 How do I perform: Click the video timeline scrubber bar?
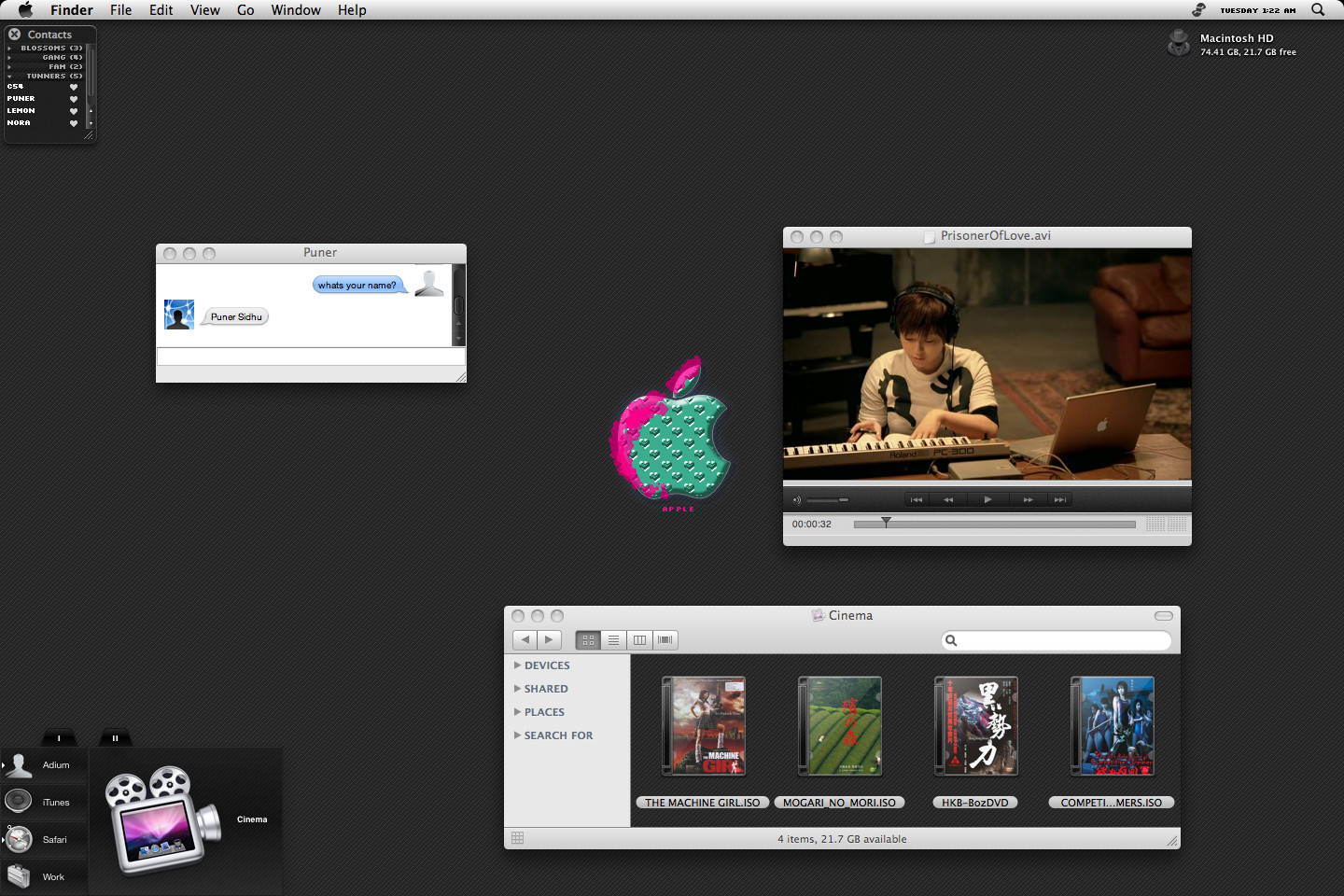click(x=995, y=525)
